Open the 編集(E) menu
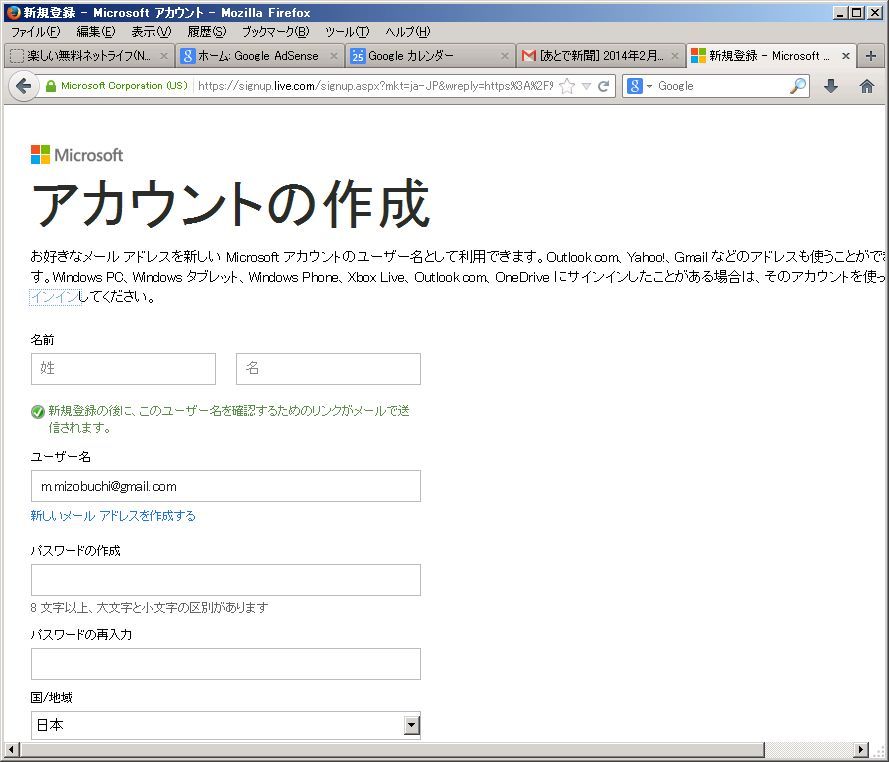Viewport: 889px width, 762px height. pyautogui.click(x=96, y=32)
